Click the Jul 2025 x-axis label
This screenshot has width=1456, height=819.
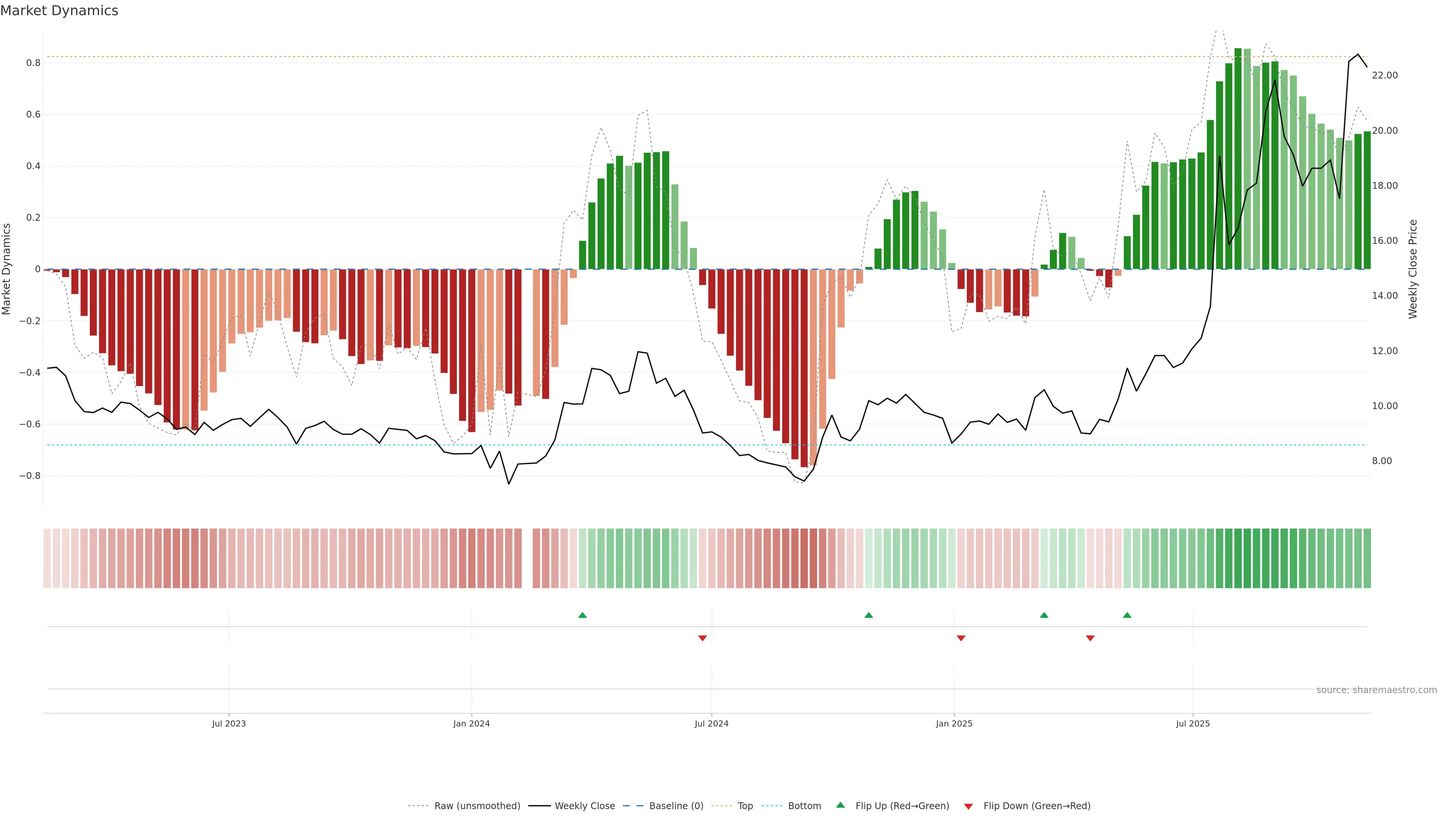(x=1192, y=723)
